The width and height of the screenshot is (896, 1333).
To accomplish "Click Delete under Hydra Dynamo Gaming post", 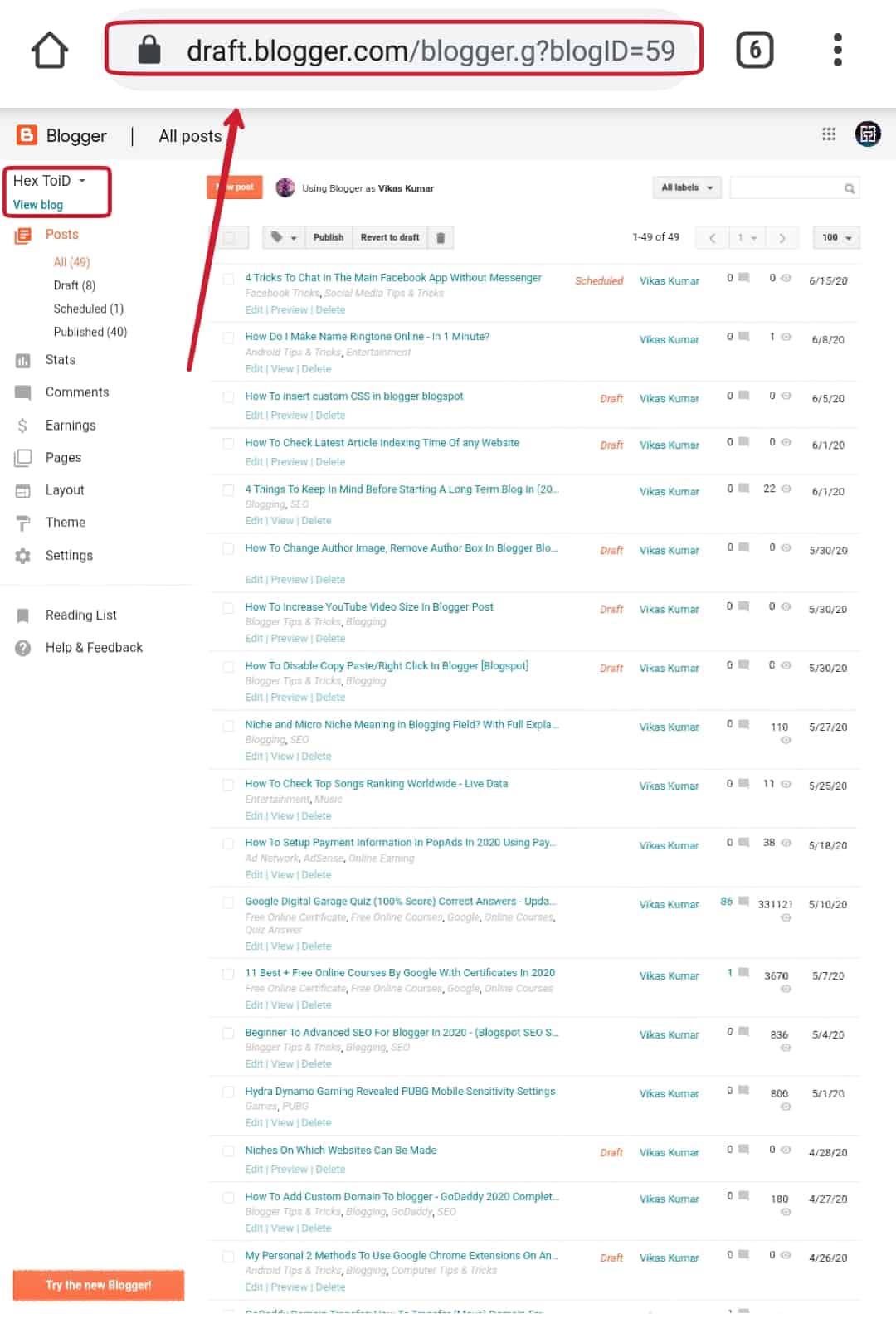I will tap(316, 1123).
